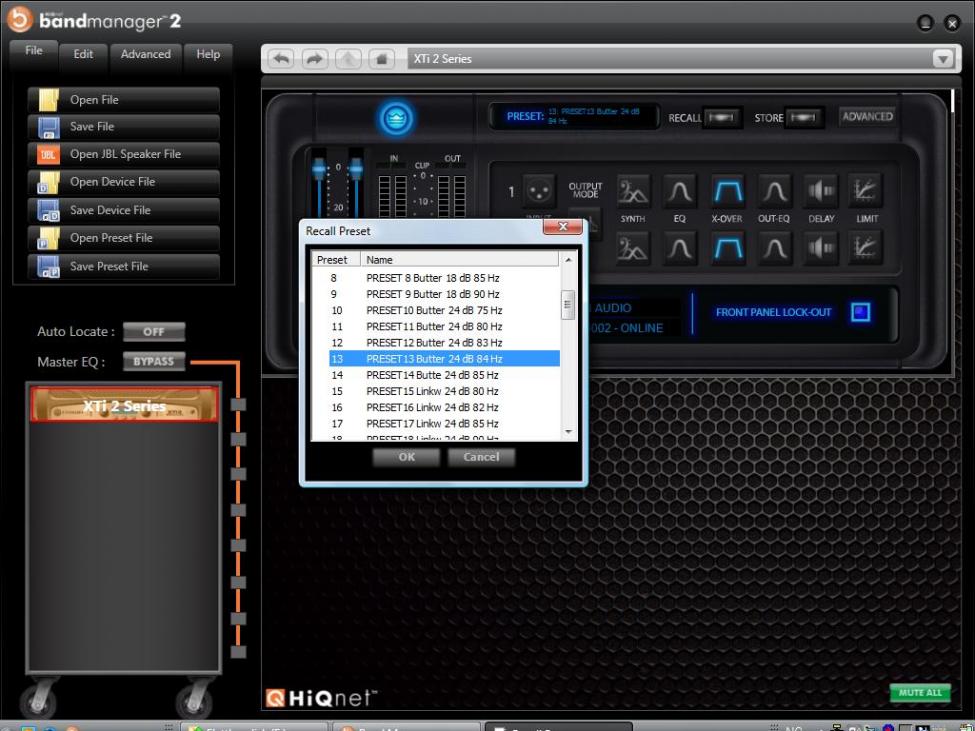
Task: Click the channel 1 EQ curve icon
Action: [x=681, y=190]
